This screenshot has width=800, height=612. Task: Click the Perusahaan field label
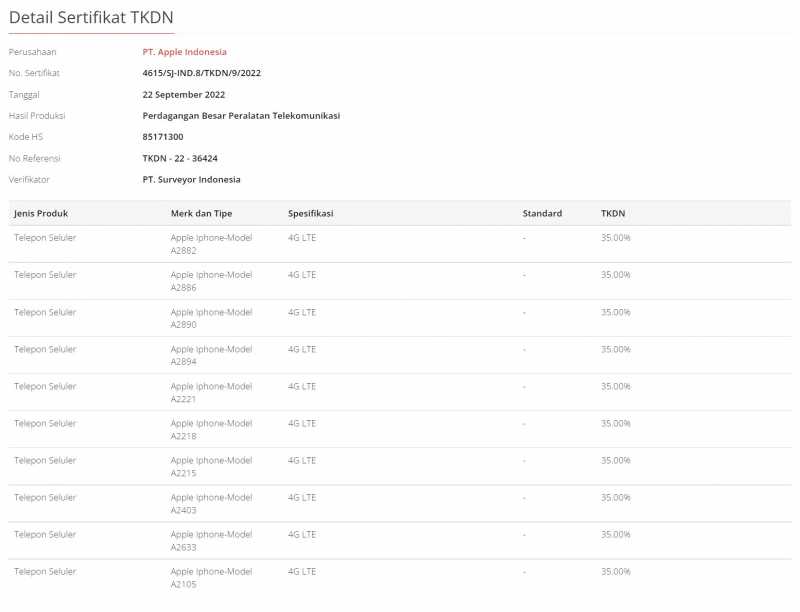pyautogui.click(x=33, y=52)
